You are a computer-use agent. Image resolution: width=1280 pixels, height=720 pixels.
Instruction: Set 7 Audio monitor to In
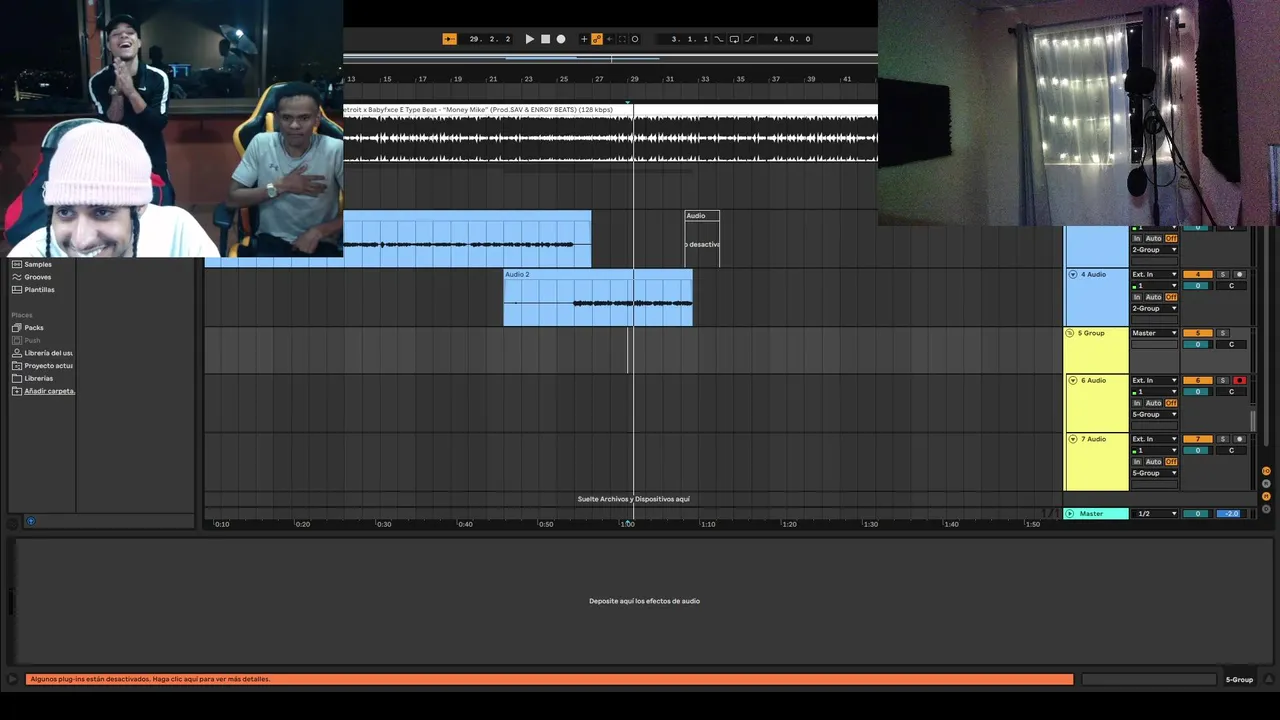tap(1137, 461)
